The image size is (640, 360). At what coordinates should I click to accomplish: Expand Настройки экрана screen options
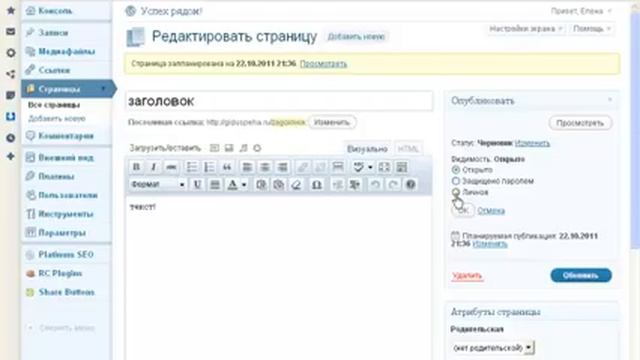pyautogui.click(x=526, y=29)
